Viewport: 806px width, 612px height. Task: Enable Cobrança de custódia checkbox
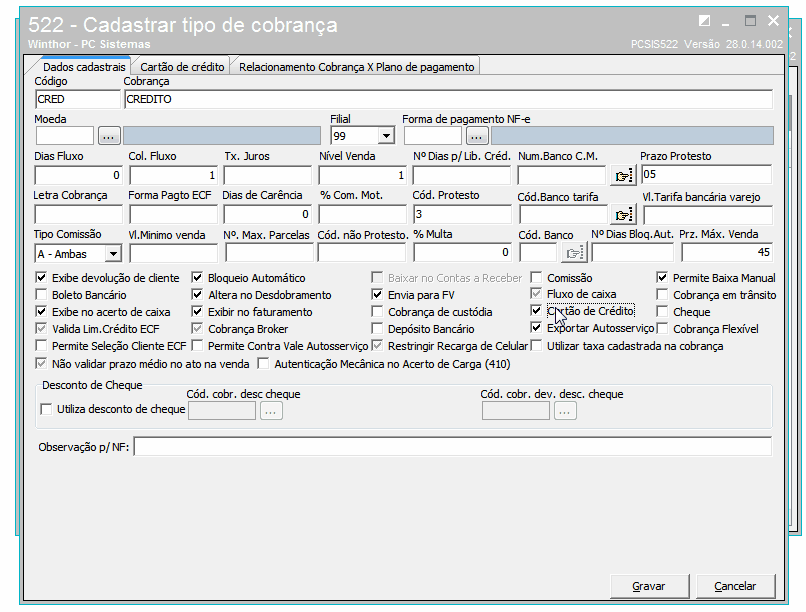click(x=377, y=312)
